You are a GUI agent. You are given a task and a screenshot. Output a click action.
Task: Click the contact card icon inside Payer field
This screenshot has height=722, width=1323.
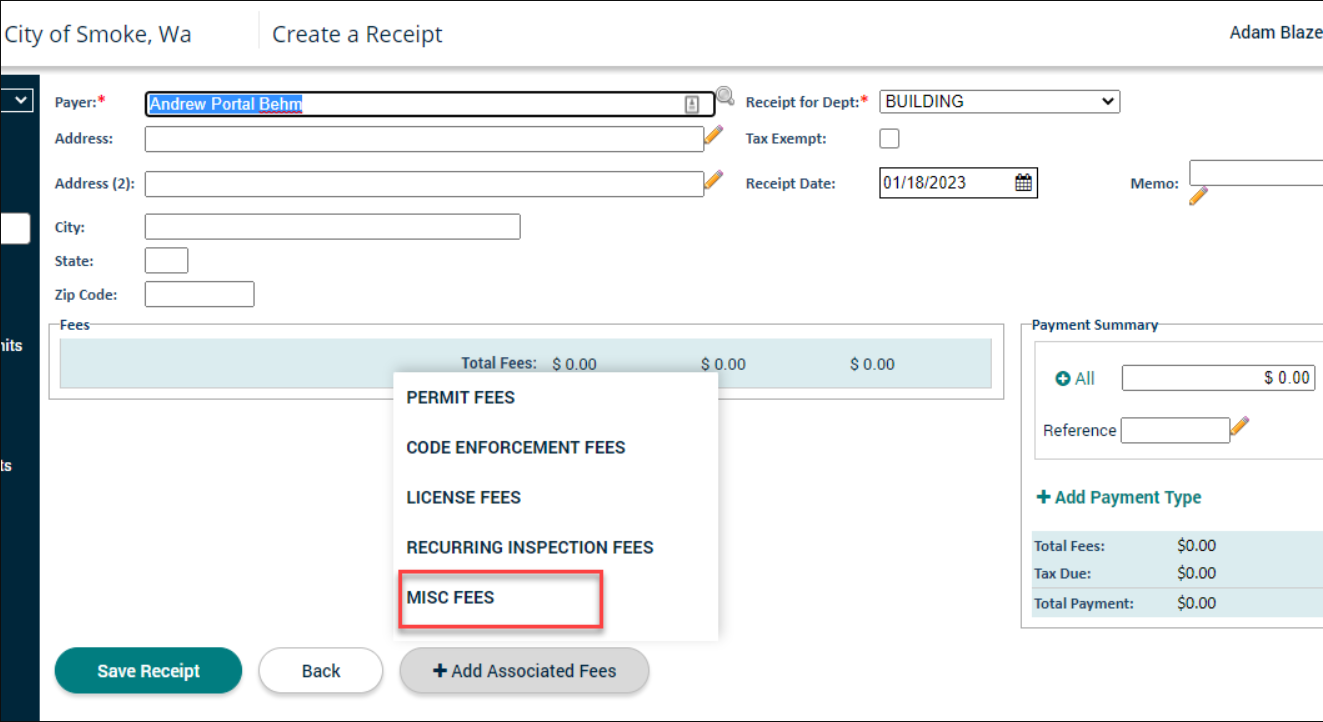coord(692,105)
